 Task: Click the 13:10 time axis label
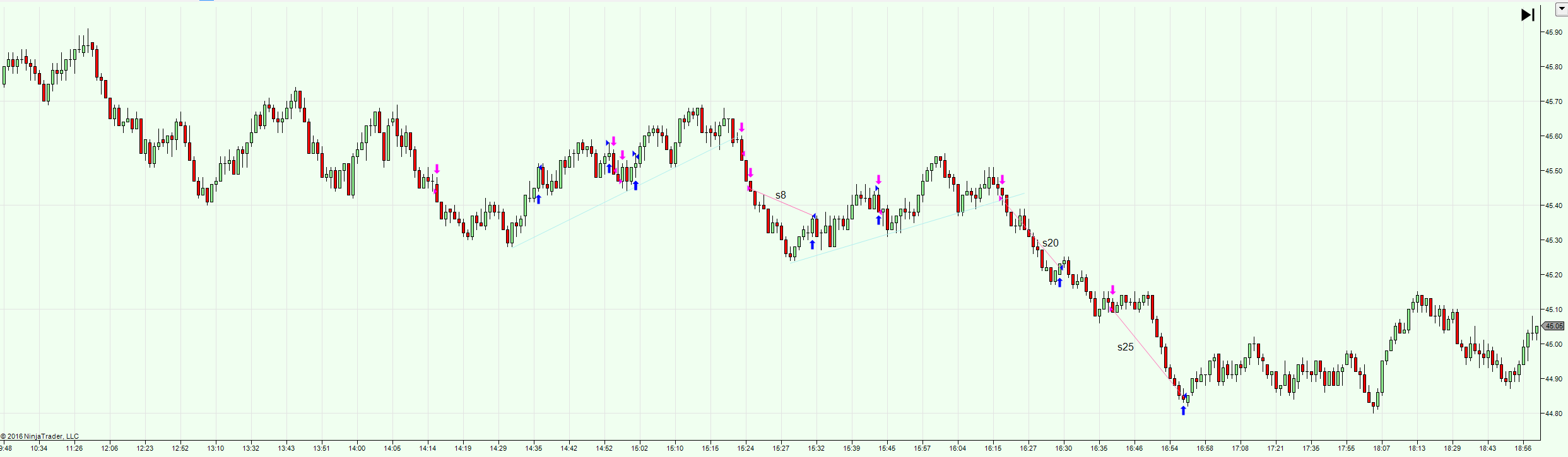point(216,449)
